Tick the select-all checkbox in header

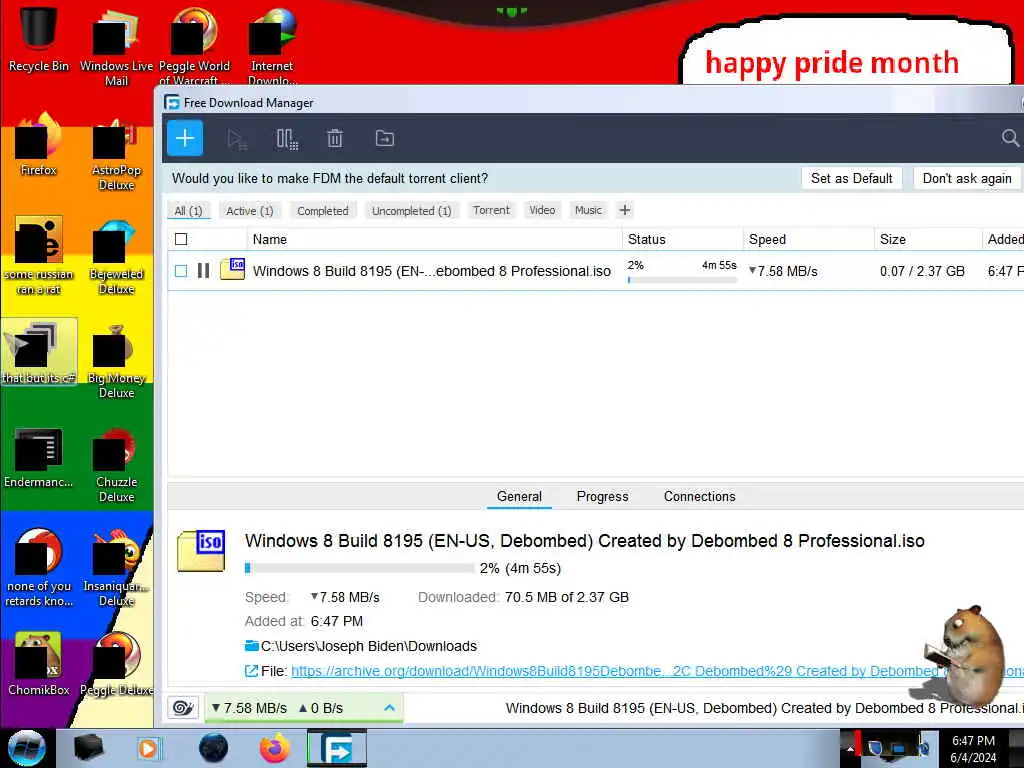182,239
